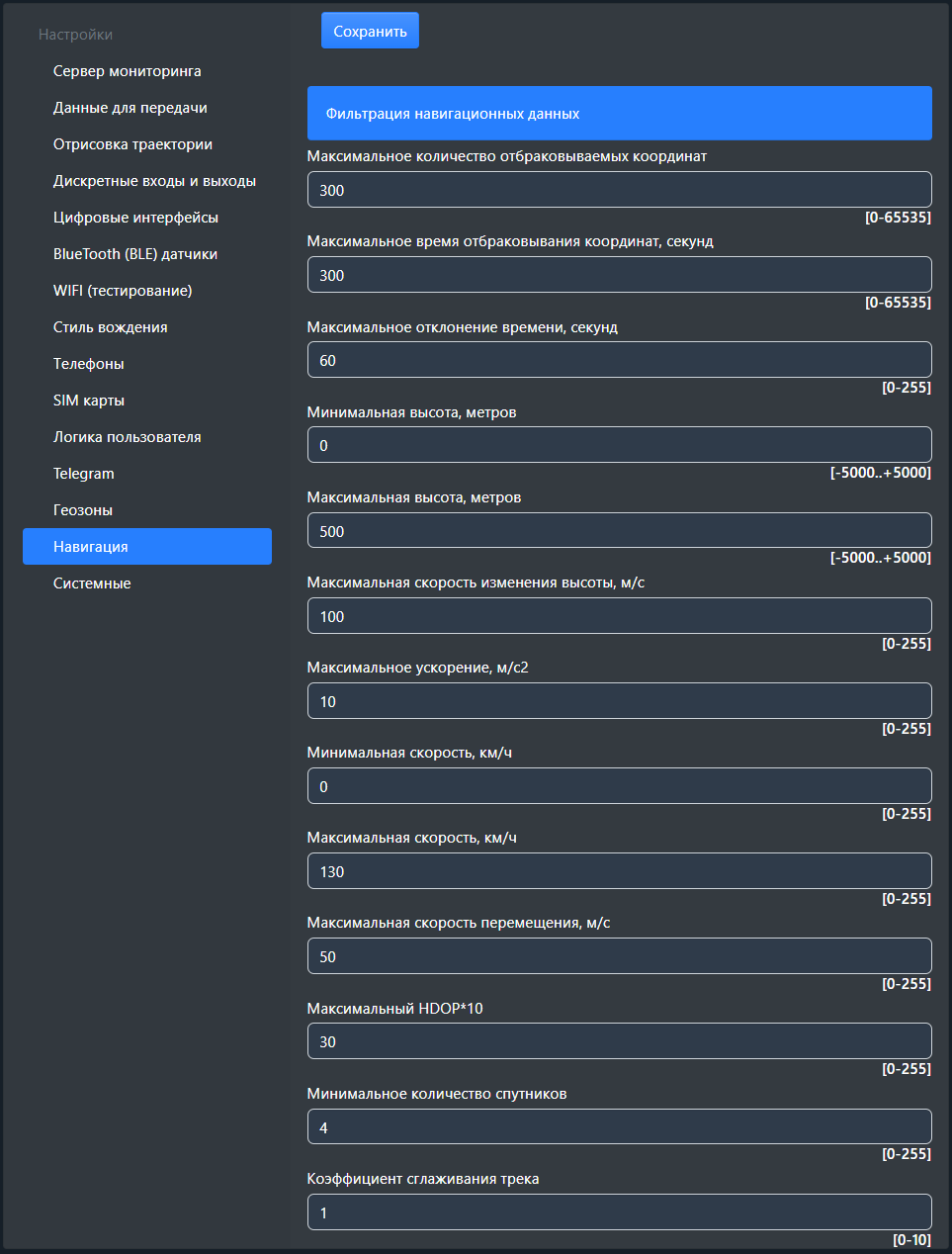Viewport: 952px width, 1254px height.
Task: Click the Сохранить save button
Action: coord(370,31)
